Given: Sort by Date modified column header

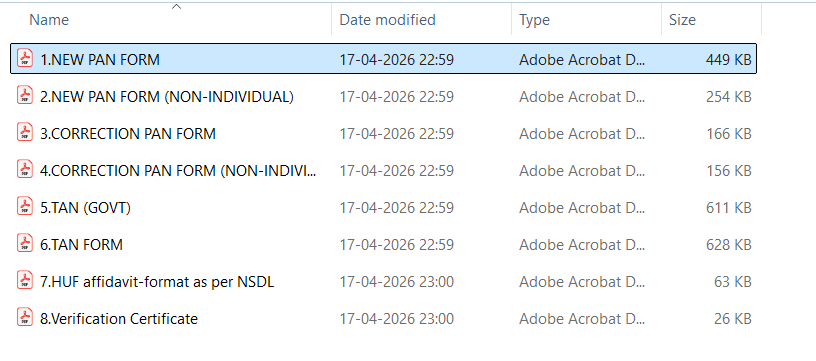Looking at the screenshot, I should (387, 20).
